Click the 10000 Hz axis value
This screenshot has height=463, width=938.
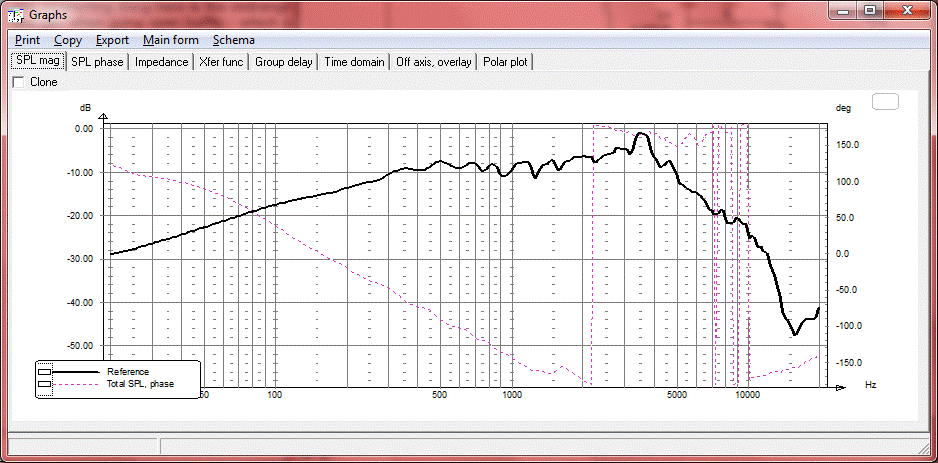tap(747, 394)
